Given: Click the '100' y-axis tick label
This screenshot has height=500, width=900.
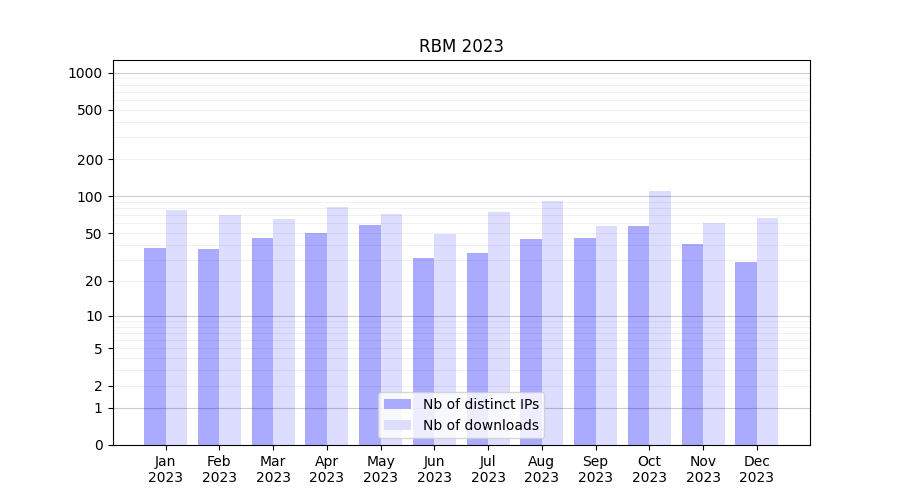Looking at the screenshot, I should tap(90, 197).
